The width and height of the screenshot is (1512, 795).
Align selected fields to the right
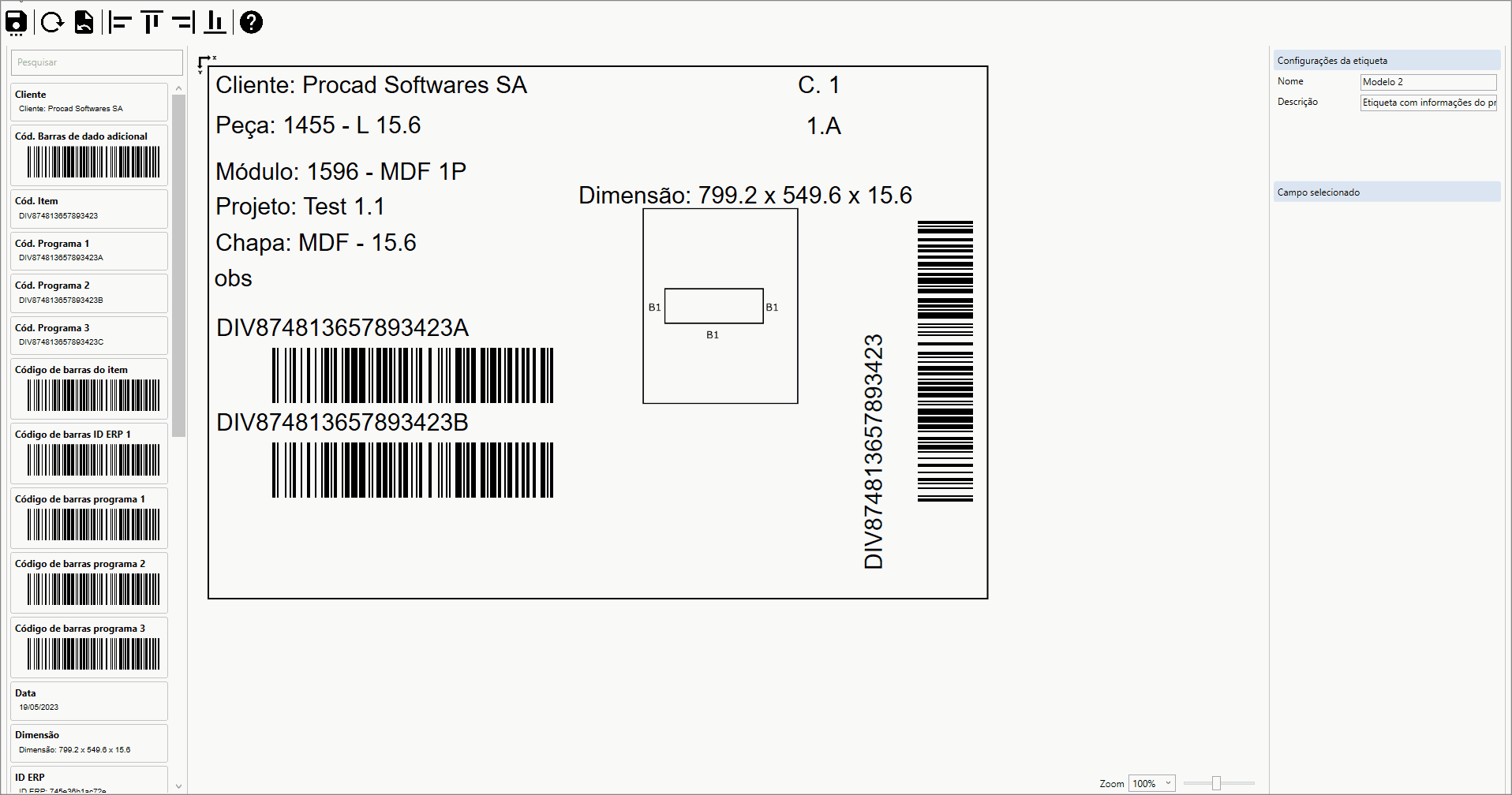pos(183,22)
